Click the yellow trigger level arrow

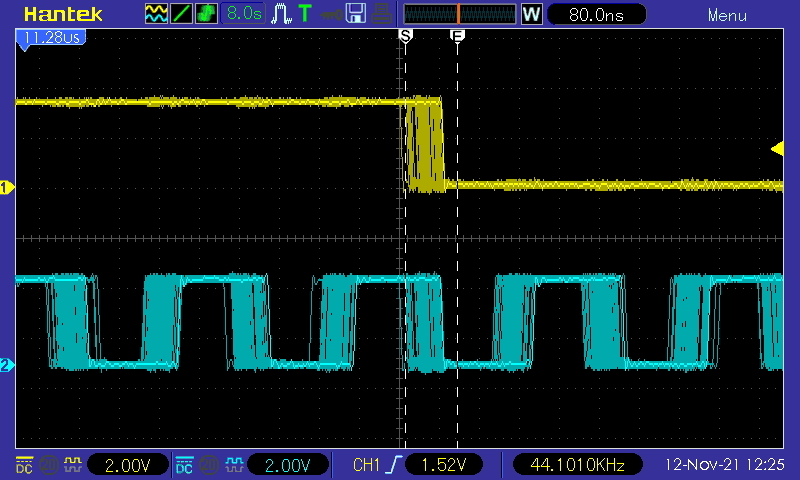coord(777,148)
